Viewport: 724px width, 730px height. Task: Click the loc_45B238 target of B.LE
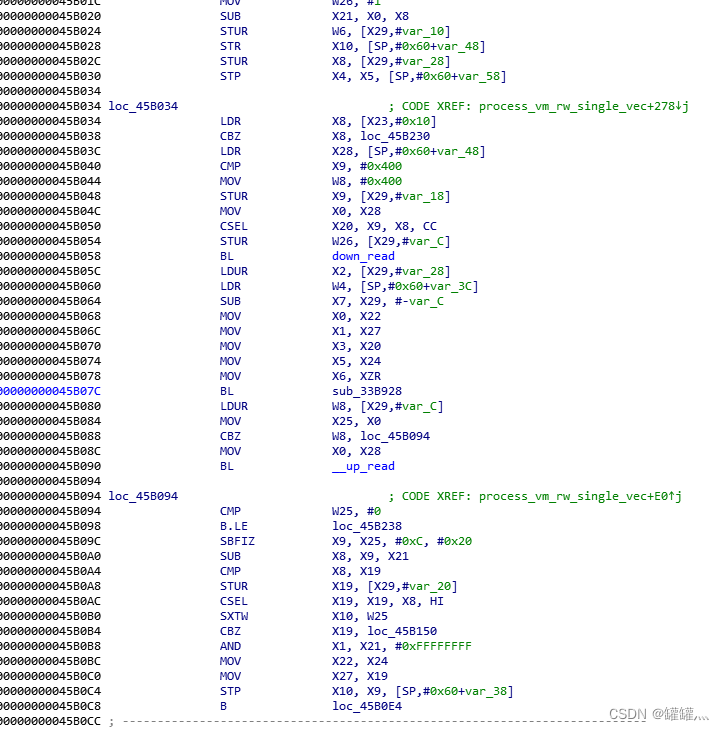(x=367, y=526)
